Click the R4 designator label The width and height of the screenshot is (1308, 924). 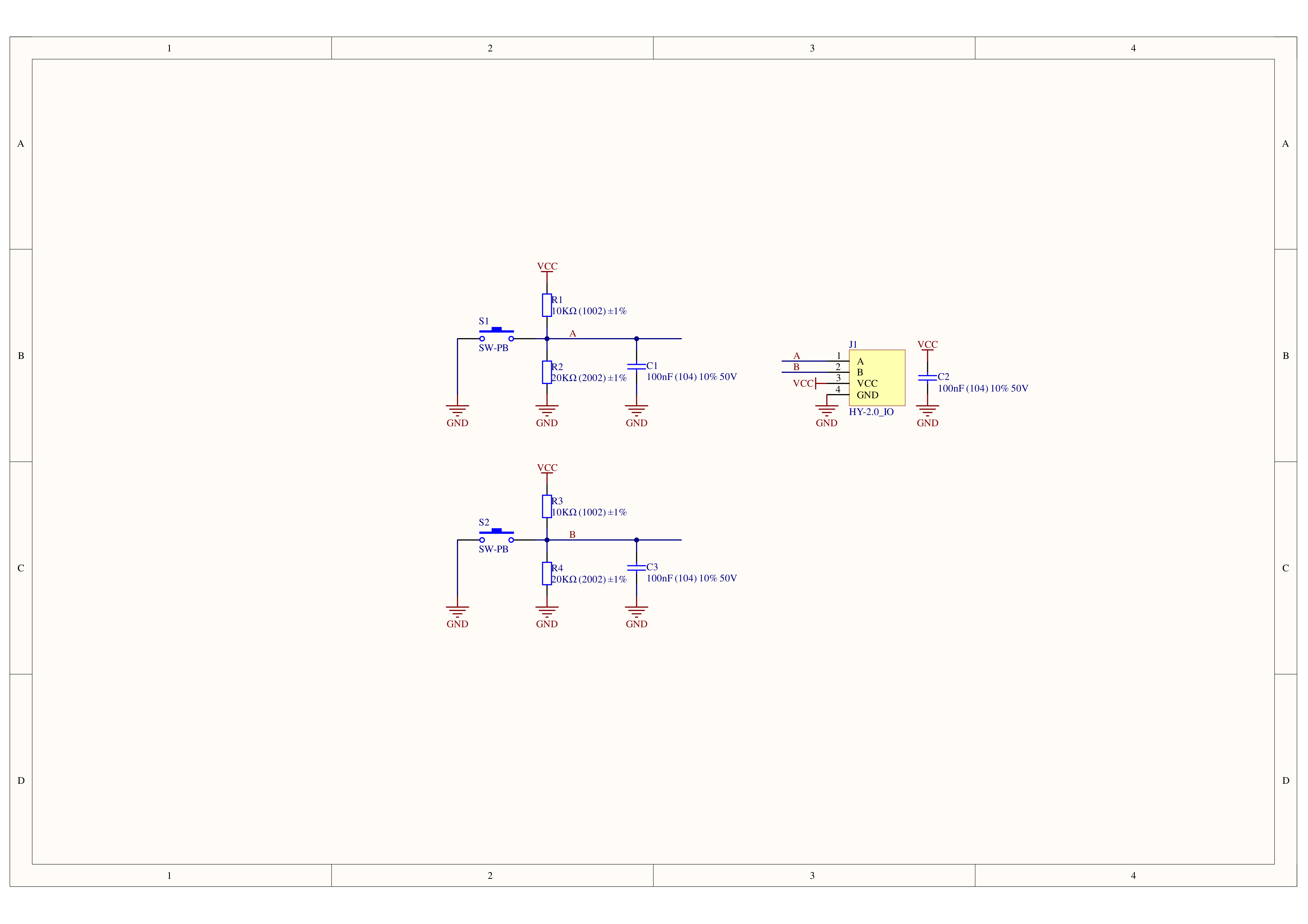557,568
